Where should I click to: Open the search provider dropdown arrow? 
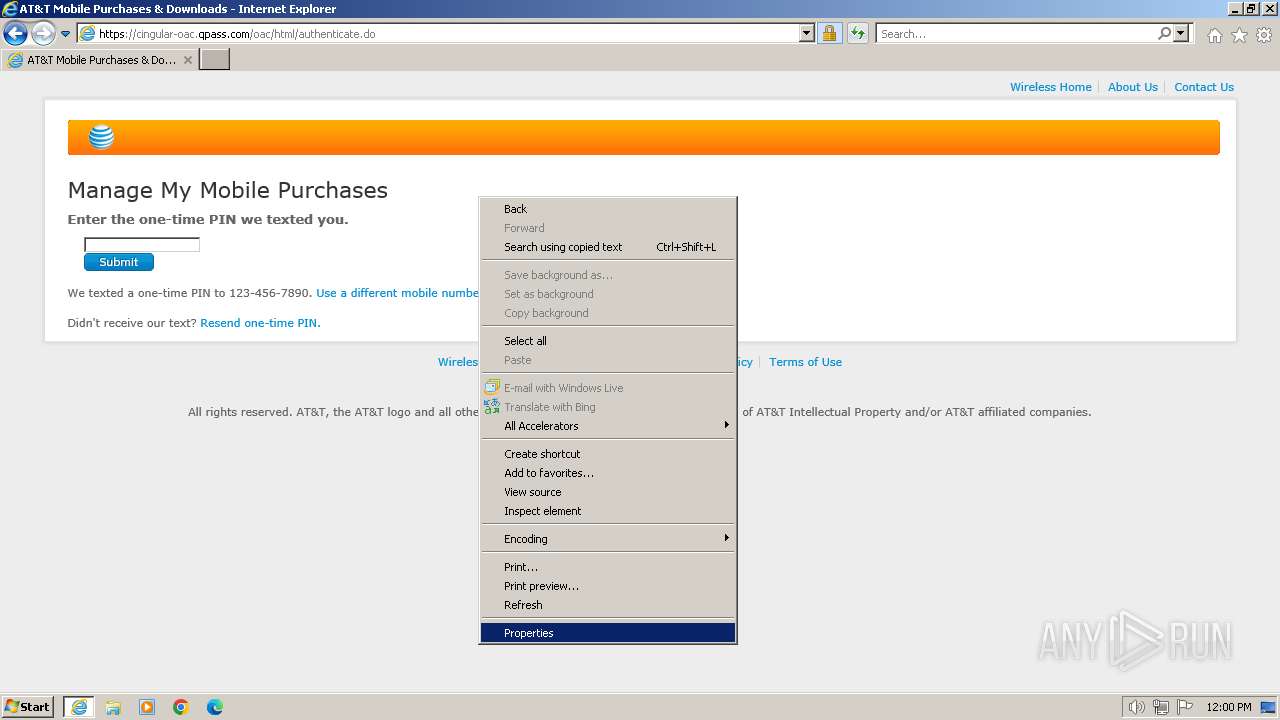(x=1181, y=33)
